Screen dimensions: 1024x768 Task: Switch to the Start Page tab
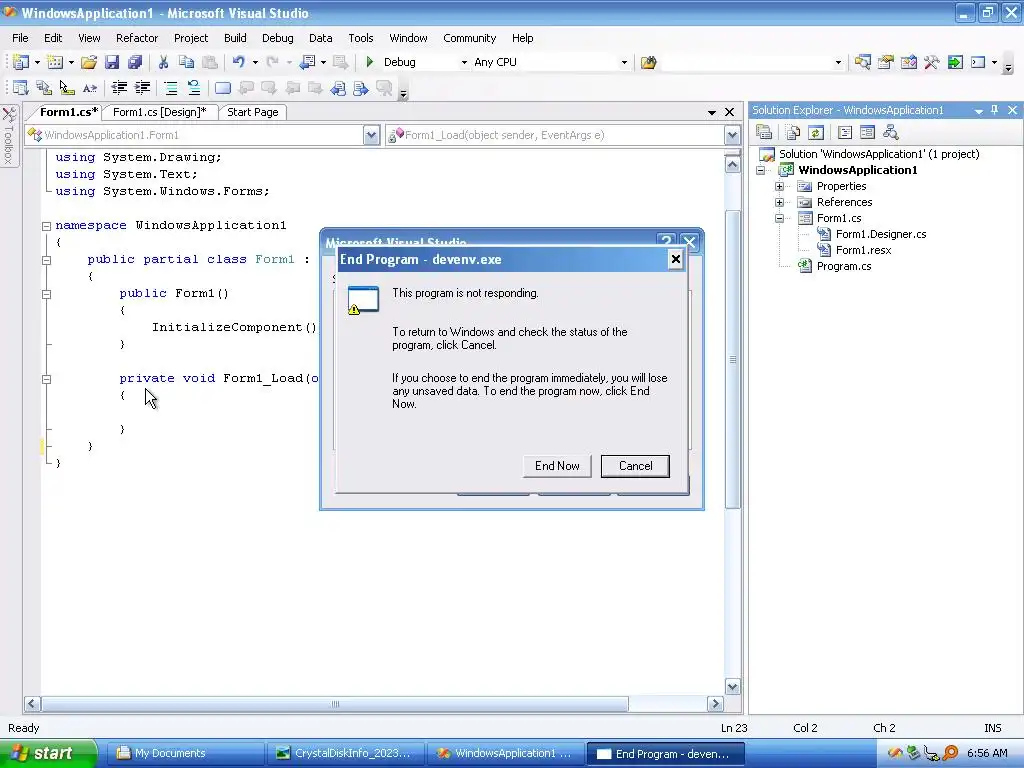click(x=253, y=112)
